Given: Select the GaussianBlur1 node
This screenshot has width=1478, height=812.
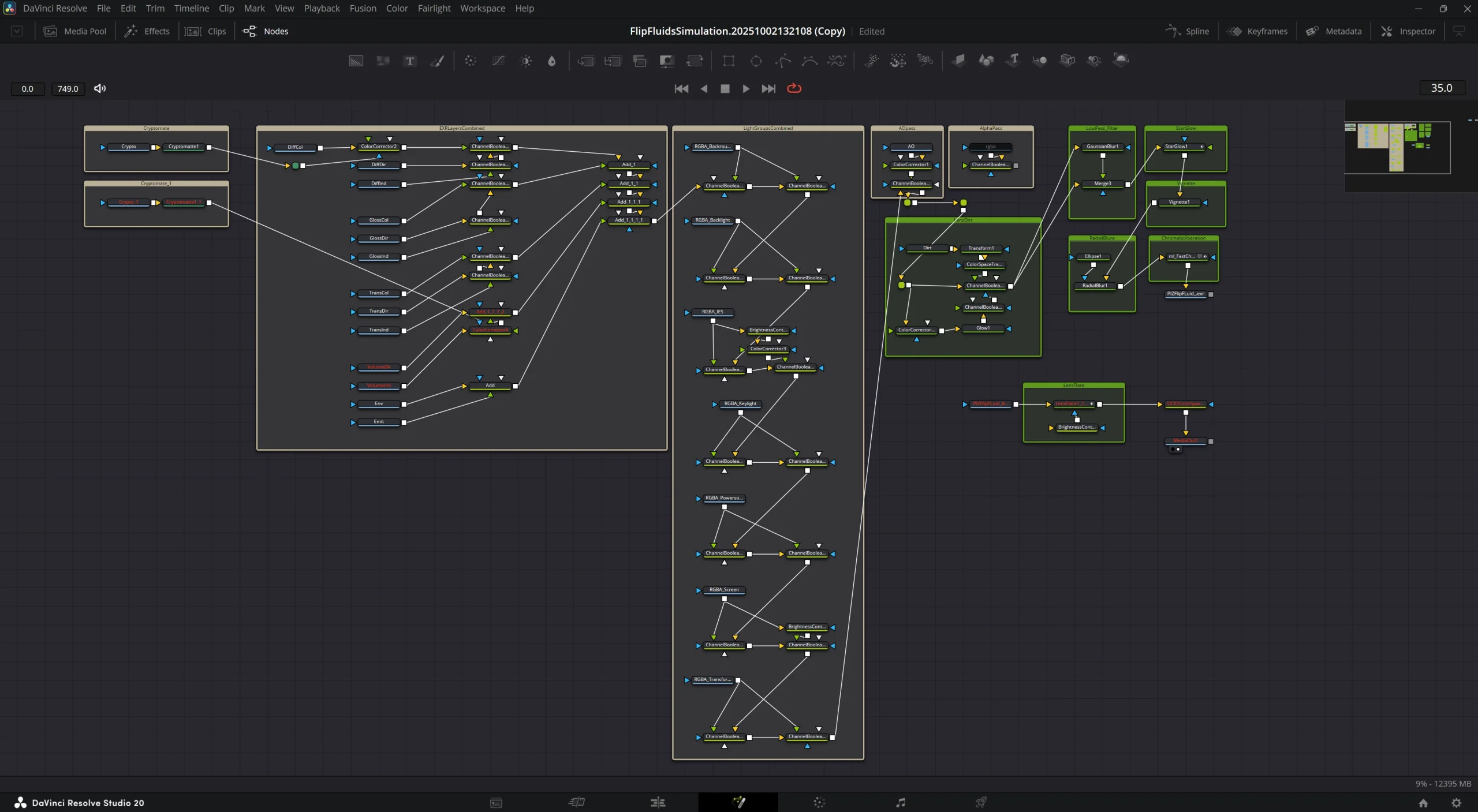Looking at the screenshot, I should [1102, 146].
